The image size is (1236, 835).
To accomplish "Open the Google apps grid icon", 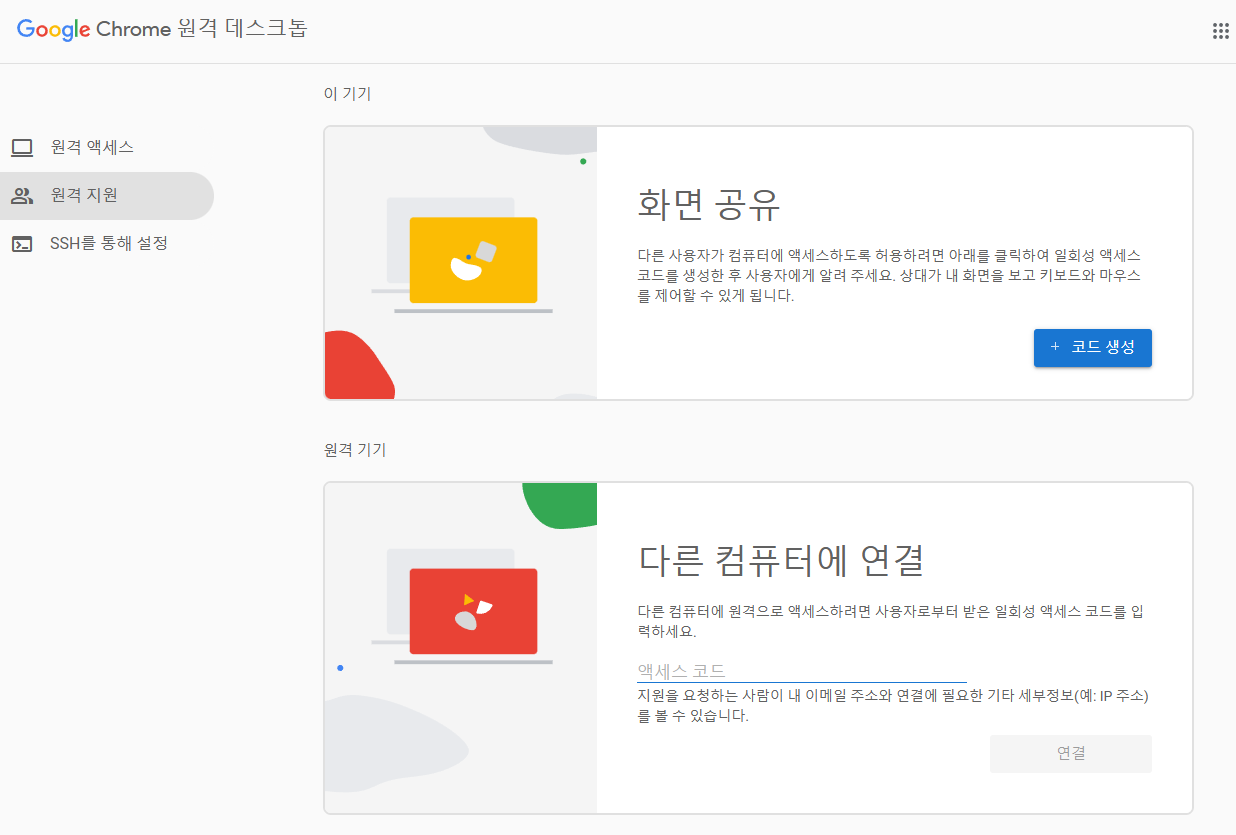I will point(1220,31).
